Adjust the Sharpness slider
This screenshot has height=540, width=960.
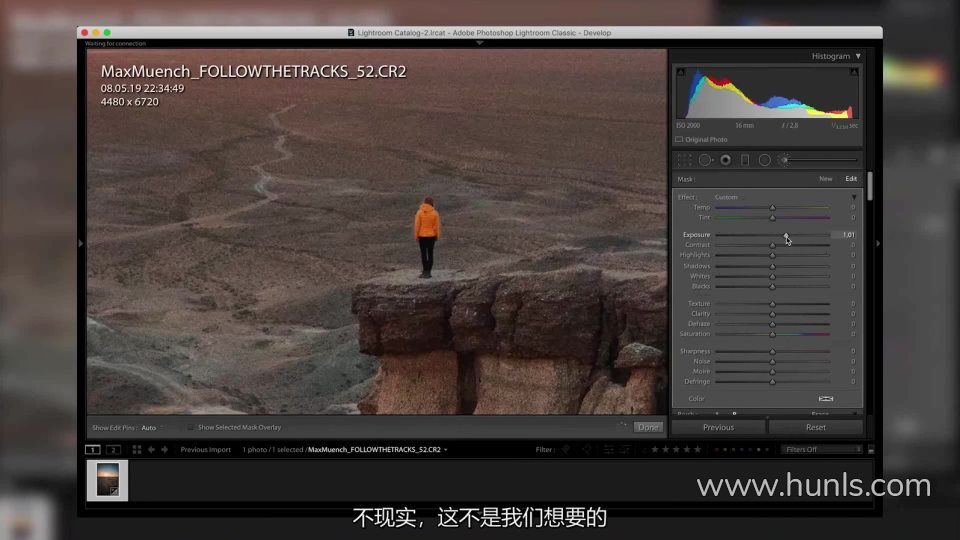coord(773,351)
